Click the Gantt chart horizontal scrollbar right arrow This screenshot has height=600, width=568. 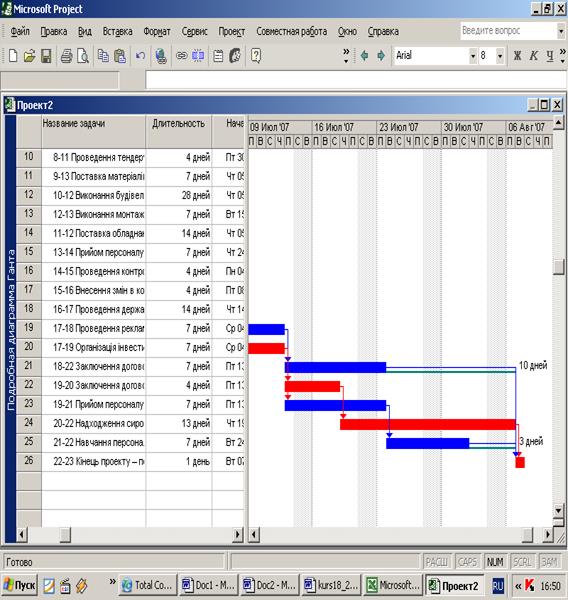548,534
